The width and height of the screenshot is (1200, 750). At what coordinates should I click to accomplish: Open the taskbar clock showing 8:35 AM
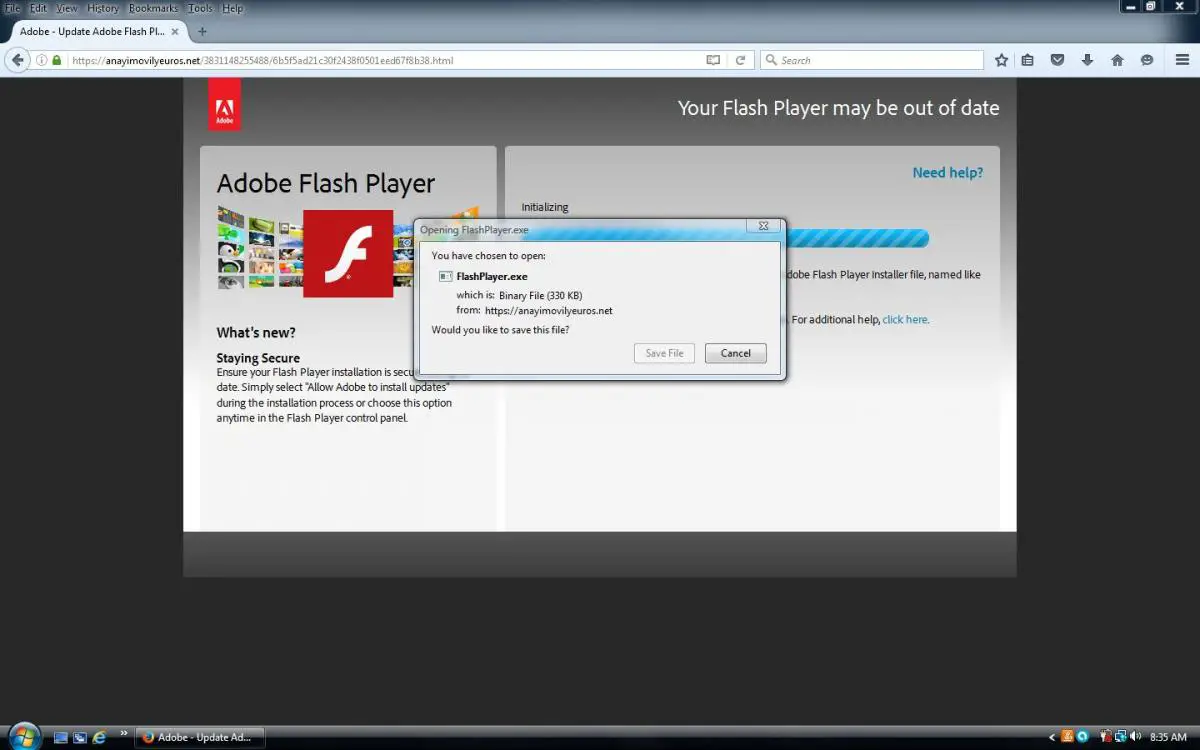(1168, 737)
